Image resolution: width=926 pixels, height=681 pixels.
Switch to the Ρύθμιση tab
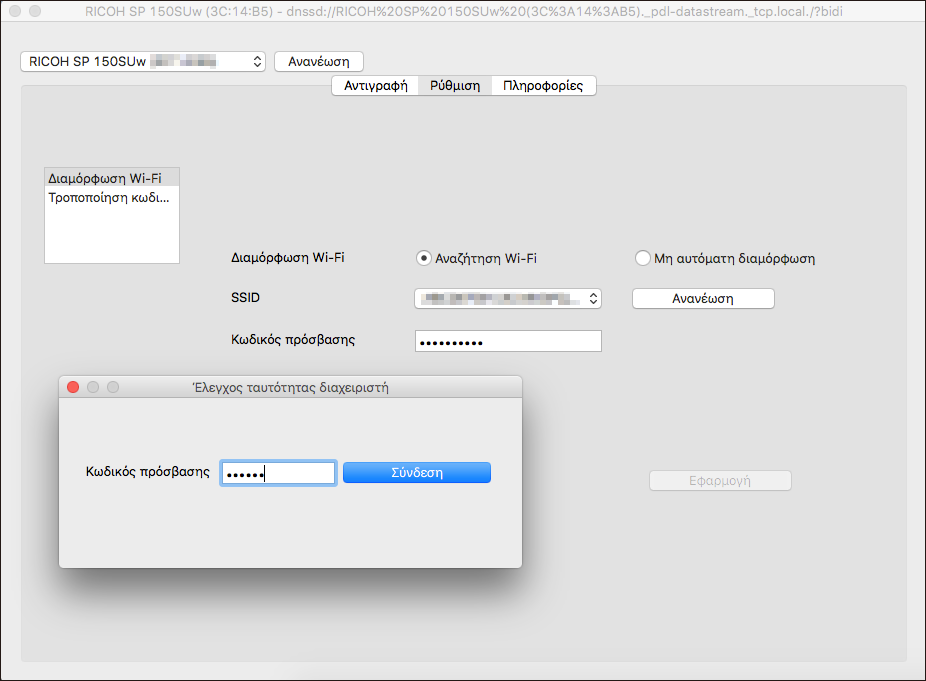455,86
